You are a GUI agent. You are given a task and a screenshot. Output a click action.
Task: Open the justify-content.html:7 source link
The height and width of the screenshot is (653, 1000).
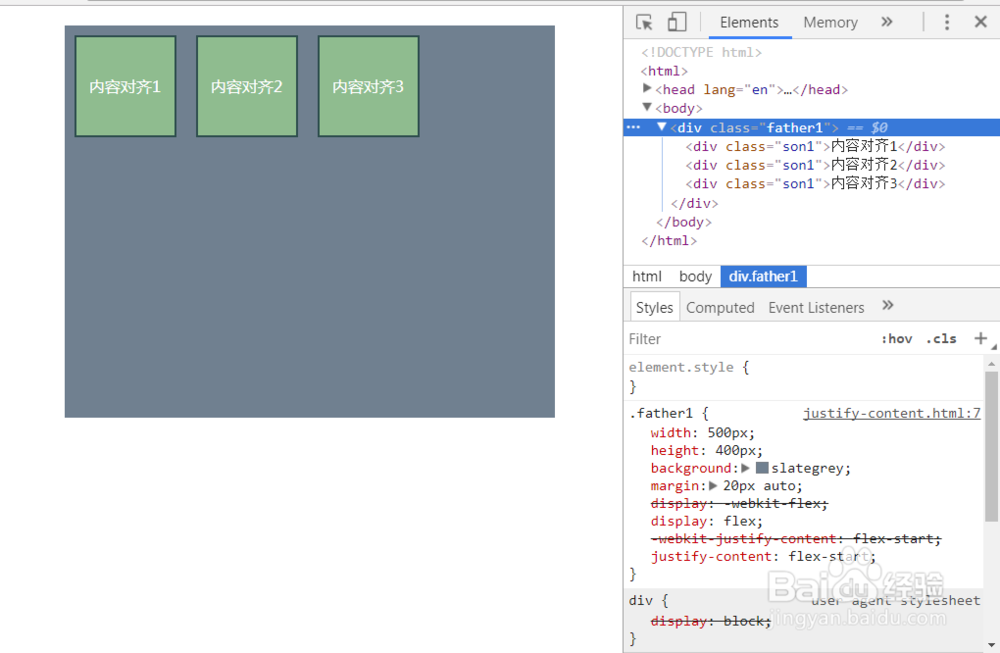[x=892, y=413]
